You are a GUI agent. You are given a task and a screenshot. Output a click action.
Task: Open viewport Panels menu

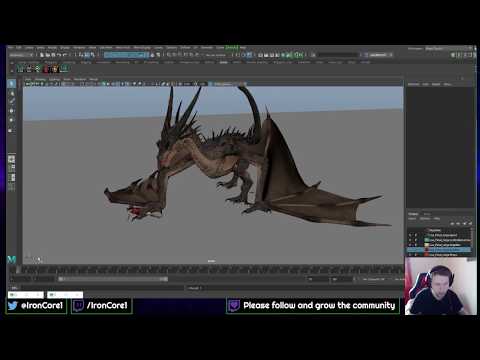coord(94,79)
